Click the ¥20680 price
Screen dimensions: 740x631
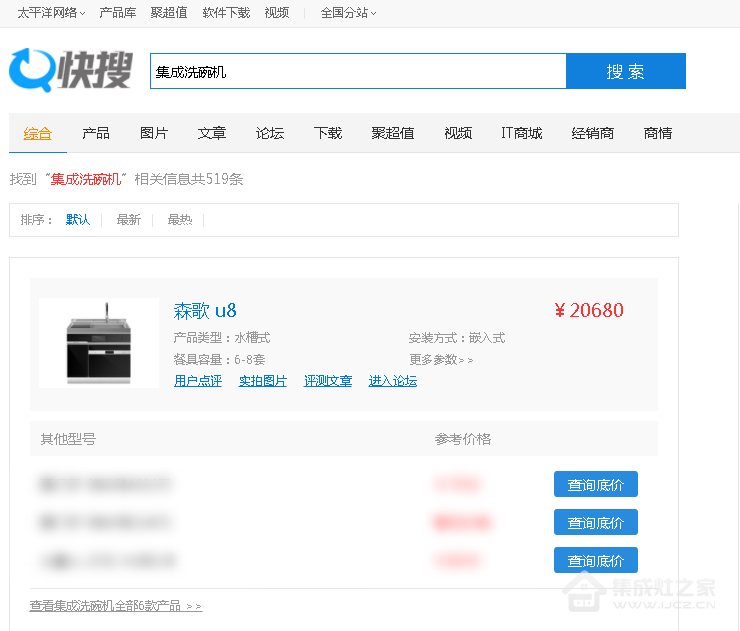[x=589, y=311]
